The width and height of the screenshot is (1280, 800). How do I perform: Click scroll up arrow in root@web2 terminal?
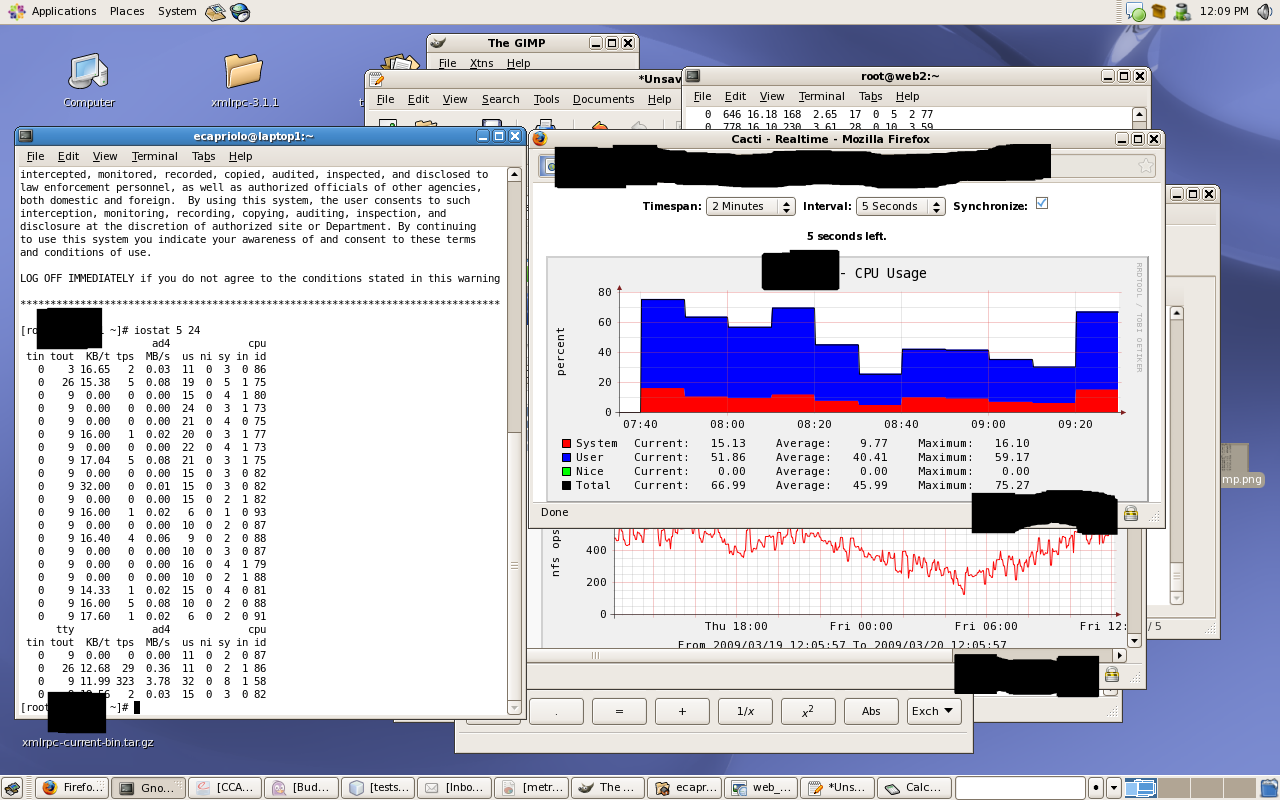(1139, 115)
